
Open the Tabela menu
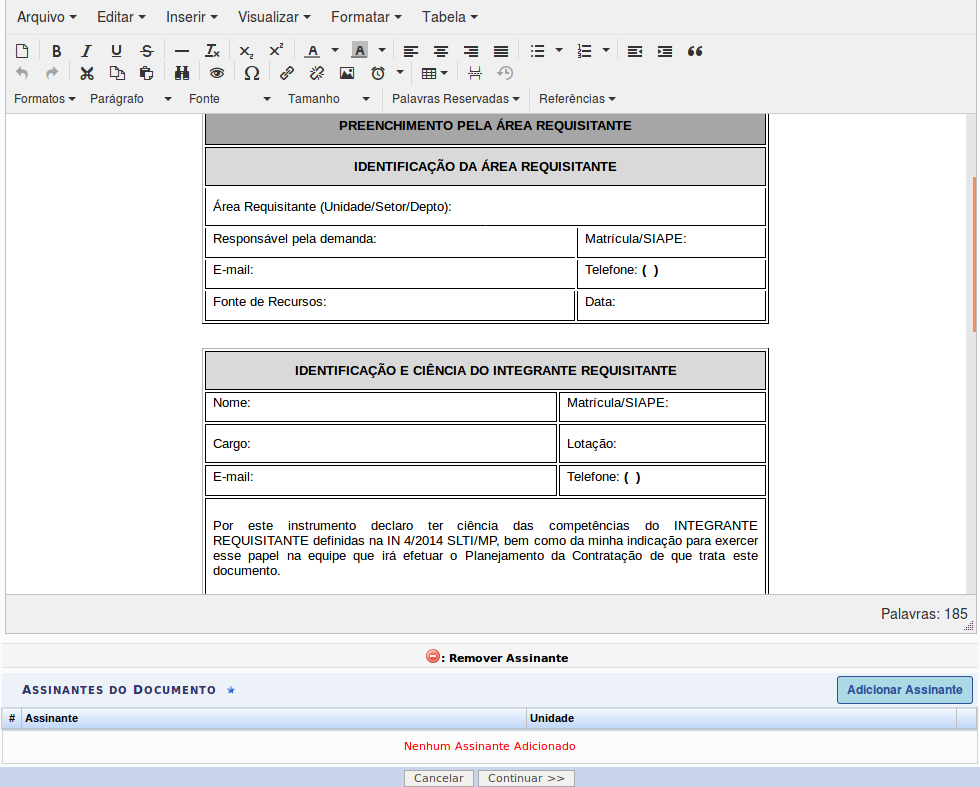click(x=449, y=17)
